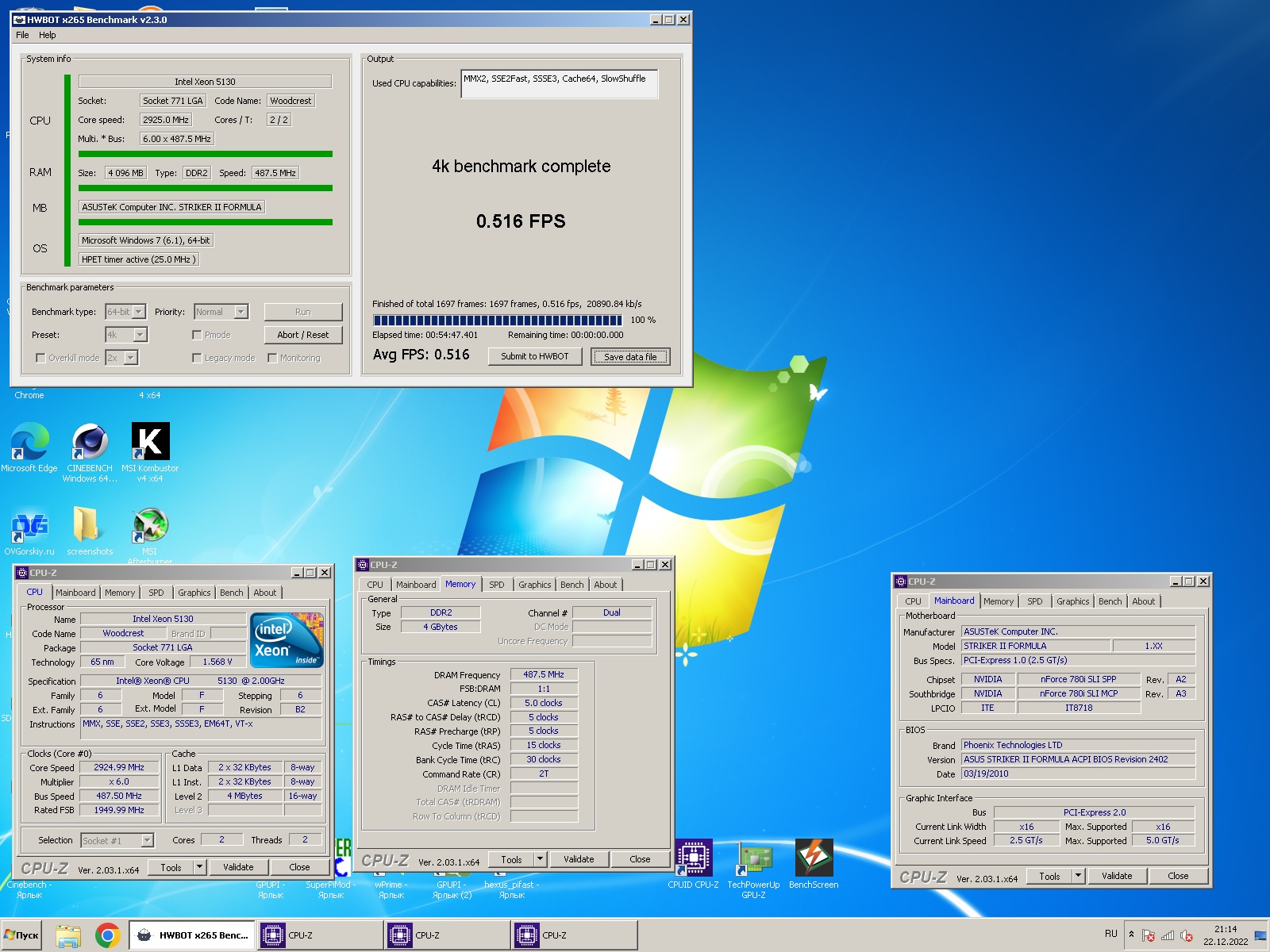1270x952 pixels.
Task: Expand Tools arrow in Mainboard CPU-Z window
Action: click(x=1079, y=876)
